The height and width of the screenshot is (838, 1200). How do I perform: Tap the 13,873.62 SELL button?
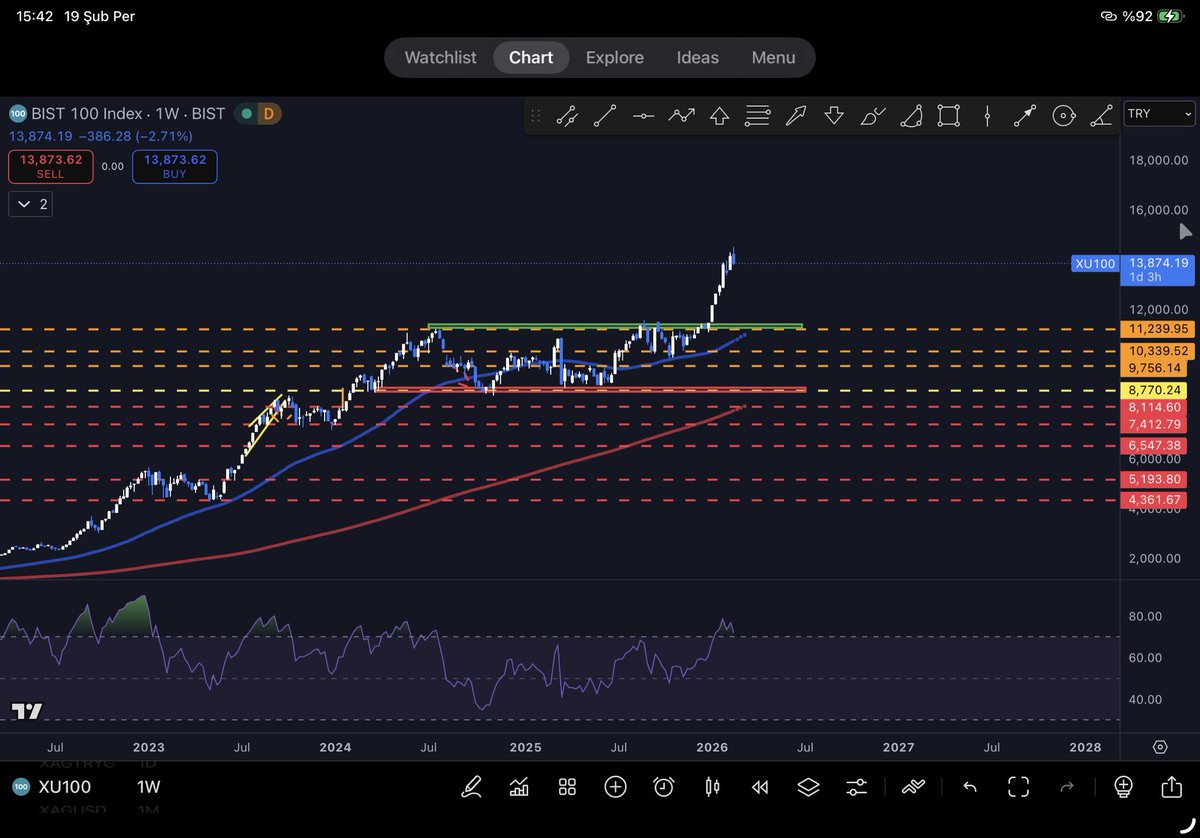[x=50, y=166]
